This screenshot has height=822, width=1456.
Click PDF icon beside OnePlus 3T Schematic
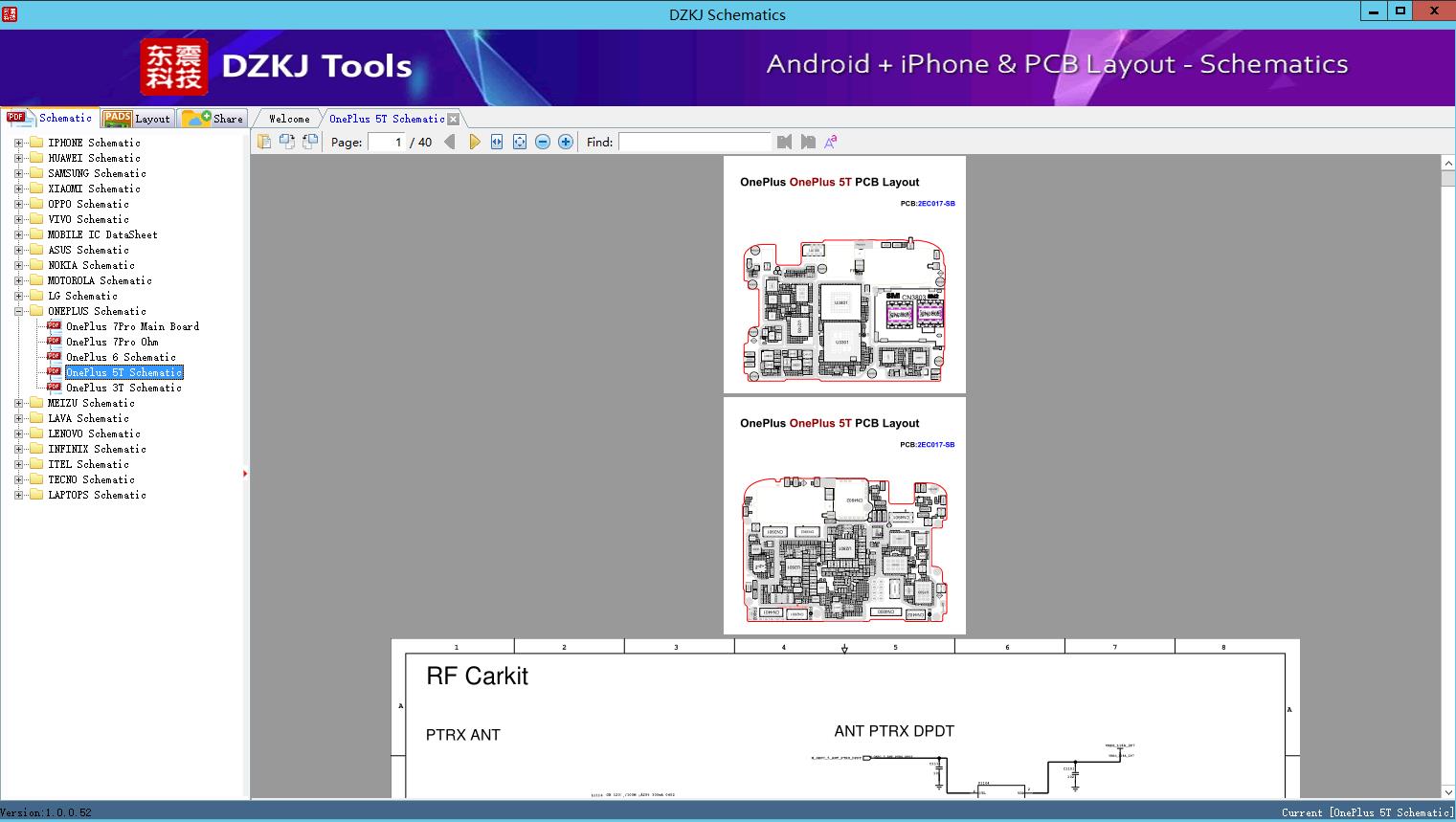[x=54, y=387]
